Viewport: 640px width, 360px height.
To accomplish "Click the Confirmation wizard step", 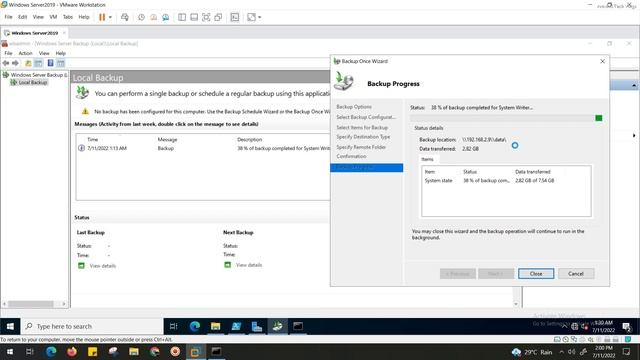I will 351,156.
